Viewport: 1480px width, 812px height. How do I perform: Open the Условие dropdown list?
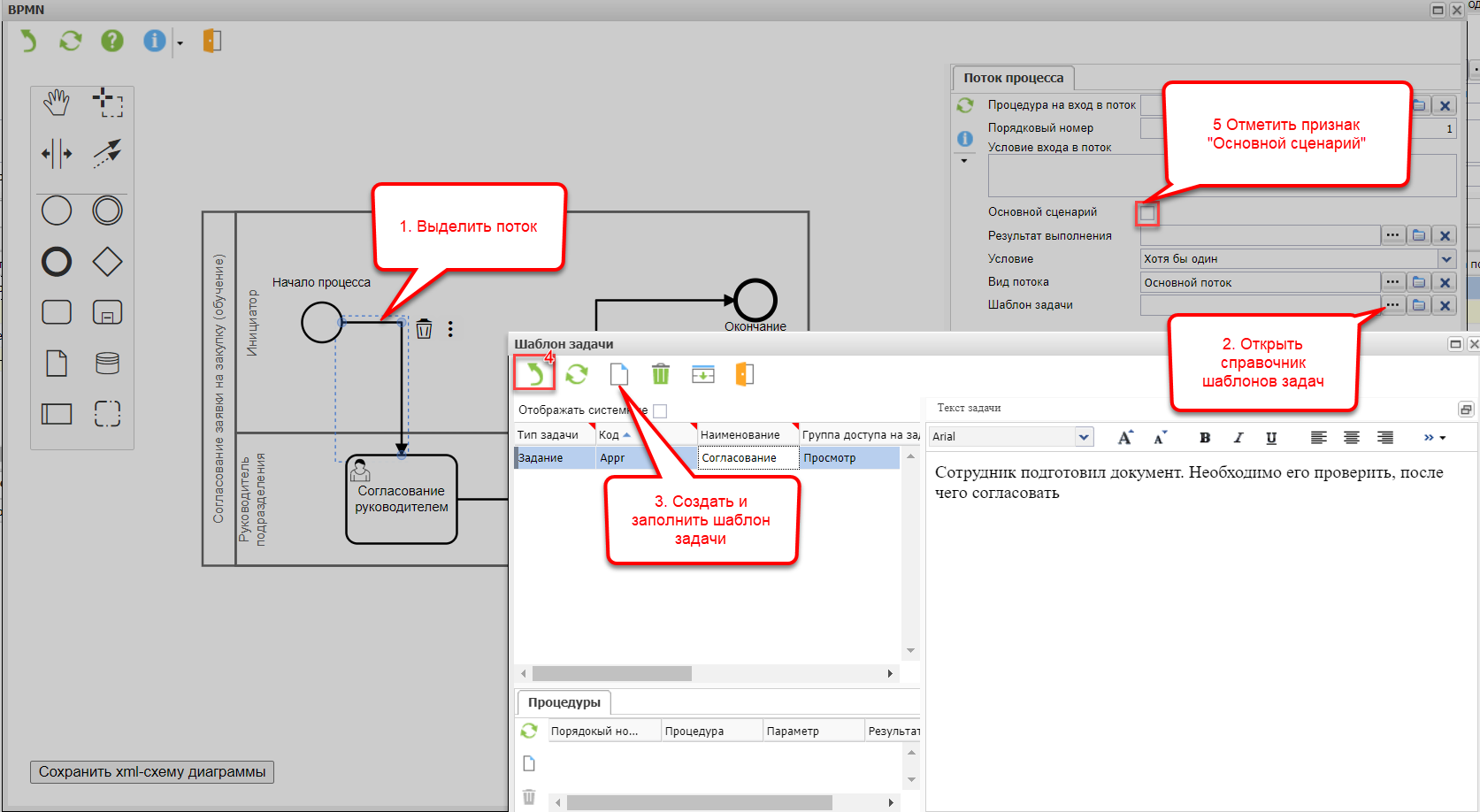click(x=1446, y=259)
